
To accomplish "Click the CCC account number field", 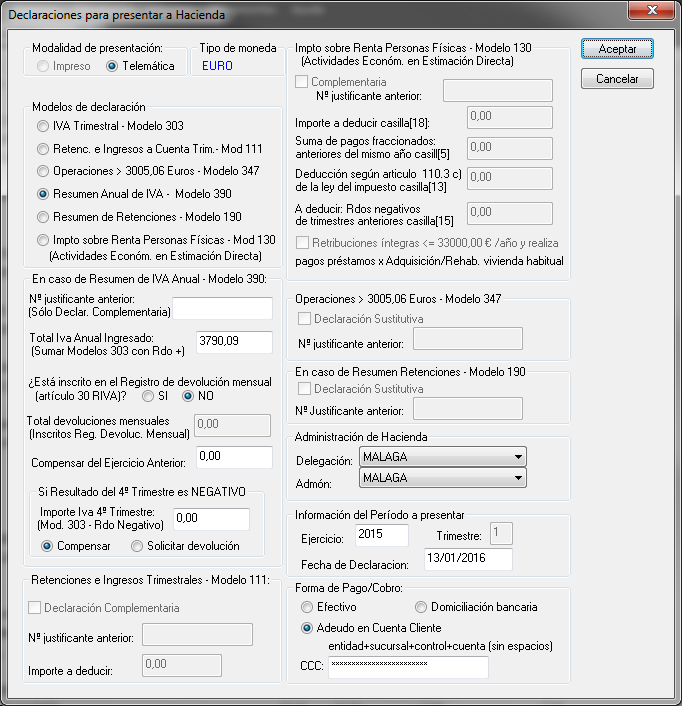I will point(408,667).
